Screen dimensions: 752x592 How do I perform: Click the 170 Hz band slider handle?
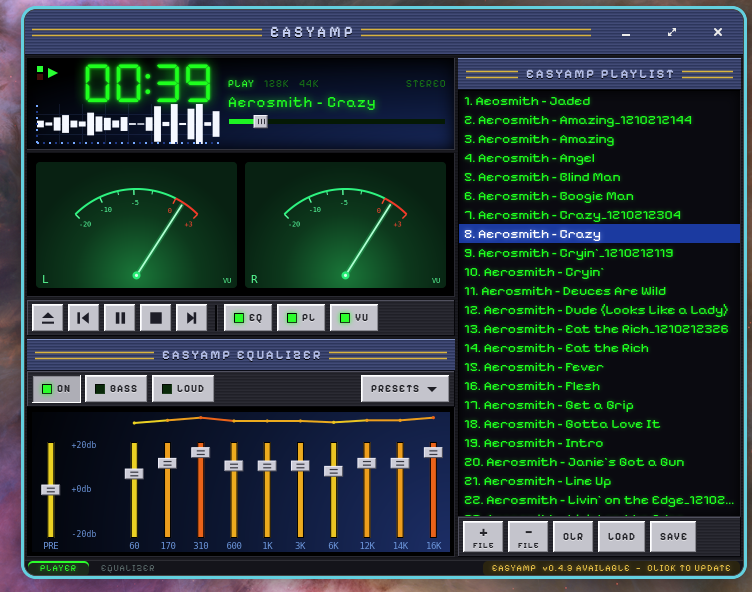pos(167,463)
